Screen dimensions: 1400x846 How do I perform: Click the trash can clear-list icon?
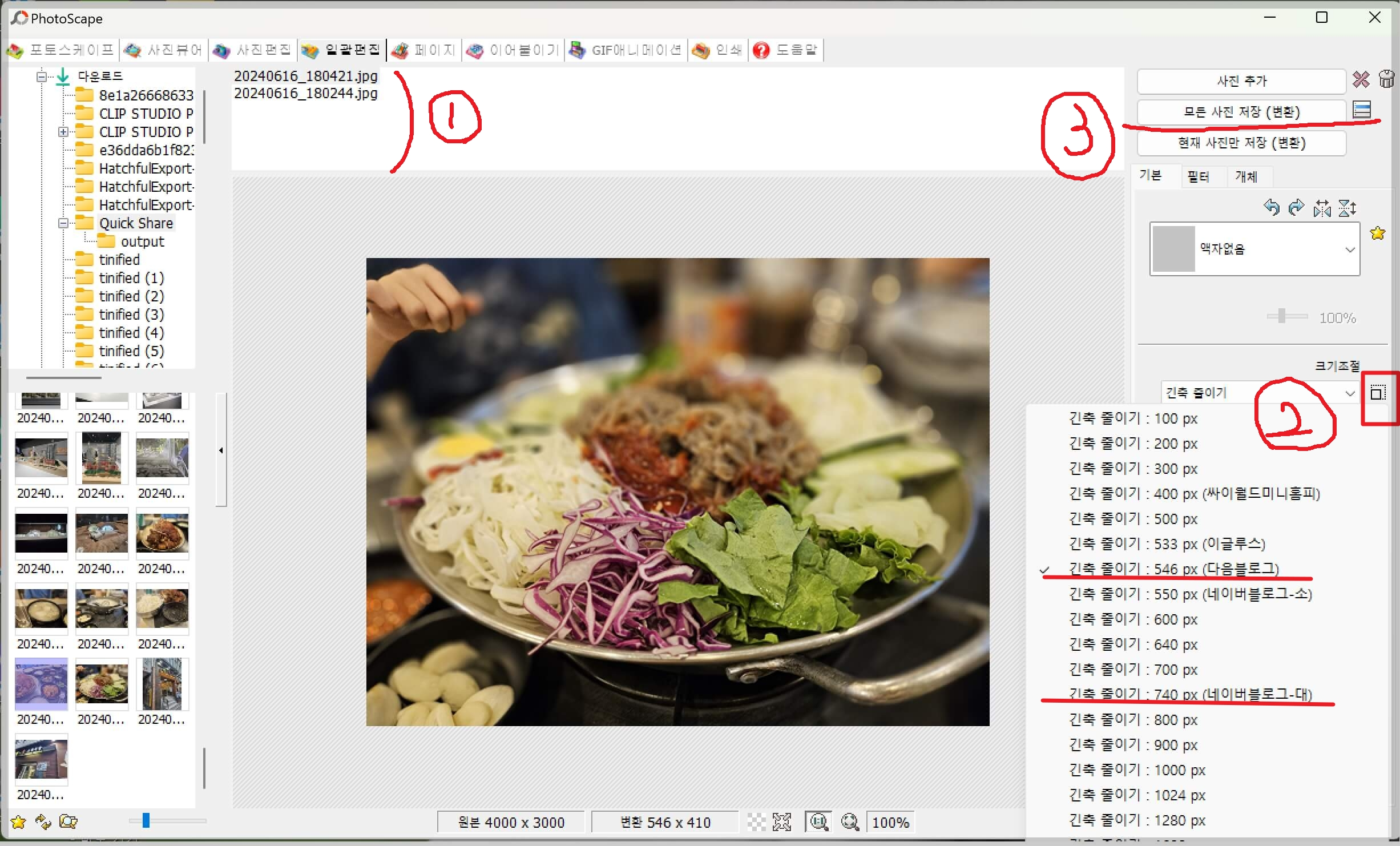pyautogui.click(x=1386, y=79)
